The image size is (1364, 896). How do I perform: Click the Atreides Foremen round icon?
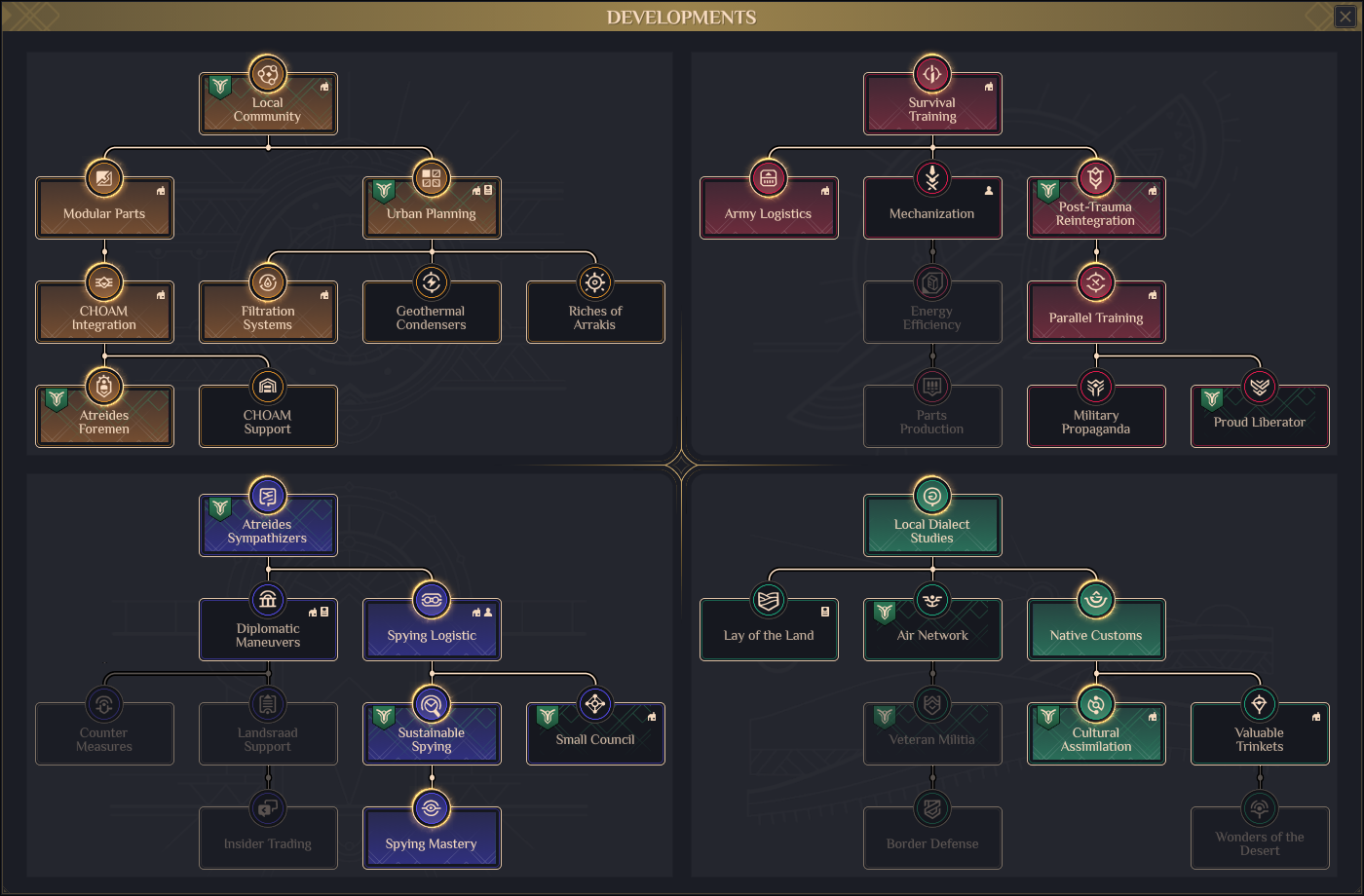104,387
